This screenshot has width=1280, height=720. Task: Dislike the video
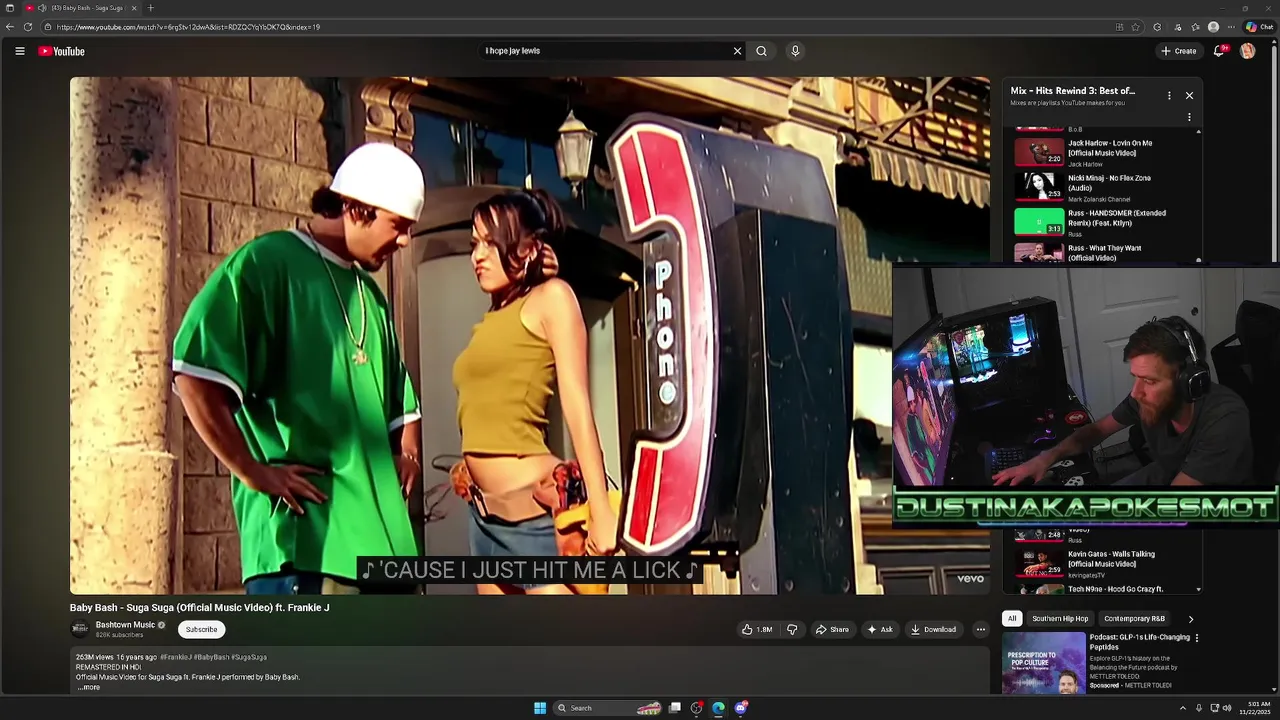(792, 629)
